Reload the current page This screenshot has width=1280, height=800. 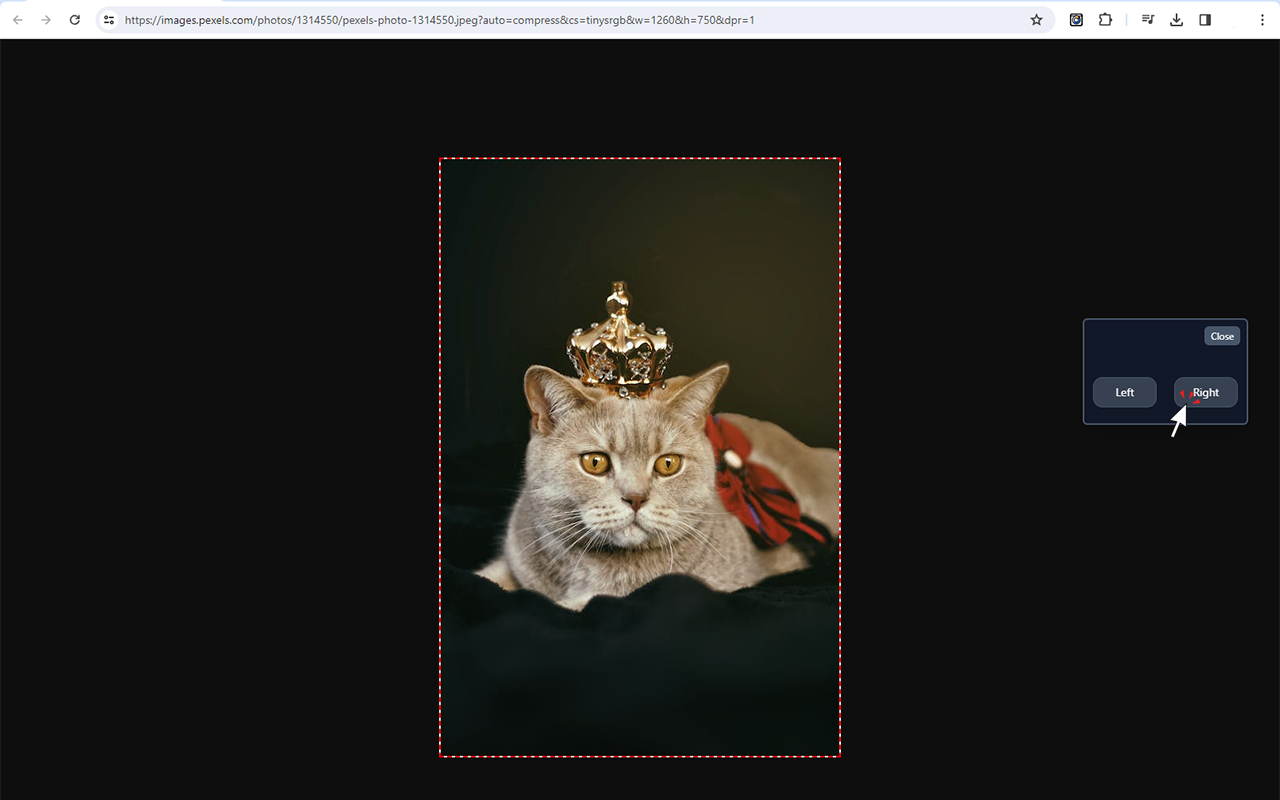tap(74, 20)
